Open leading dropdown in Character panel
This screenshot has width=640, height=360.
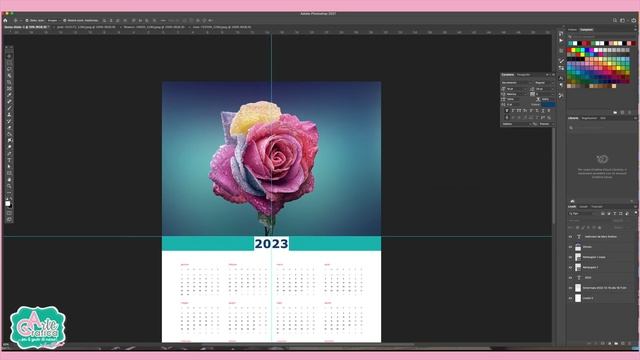545,89
